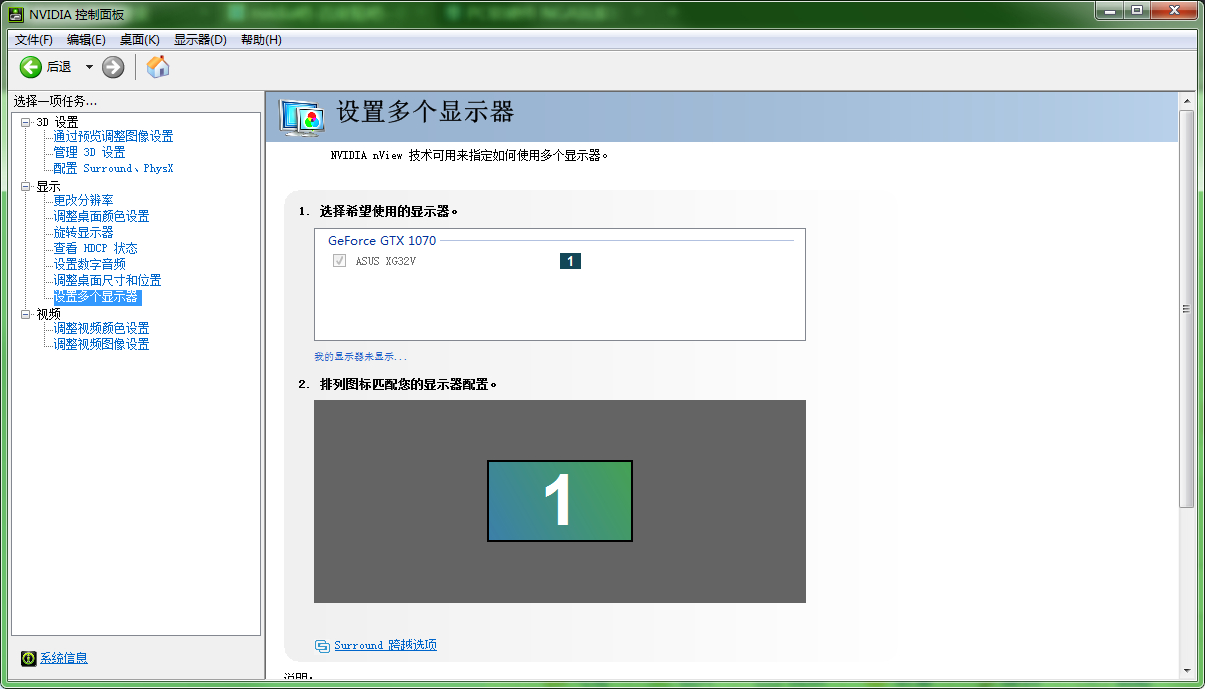This screenshot has width=1205, height=689.
Task: Select 调整桌面颜色设置
Action: pyautogui.click(x=101, y=216)
